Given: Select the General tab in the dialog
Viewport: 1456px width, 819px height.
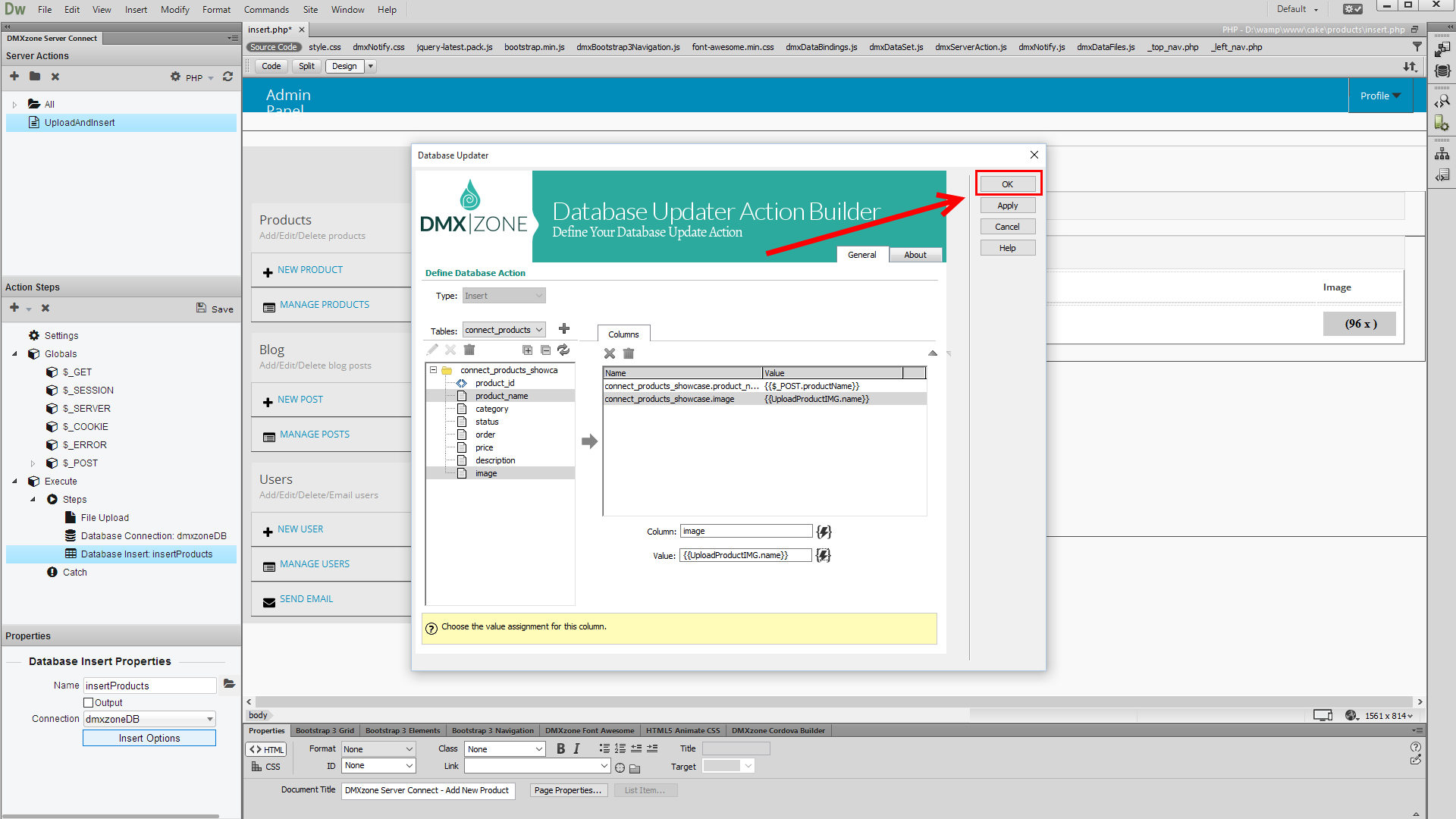Looking at the screenshot, I should click(x=862, y=255).
